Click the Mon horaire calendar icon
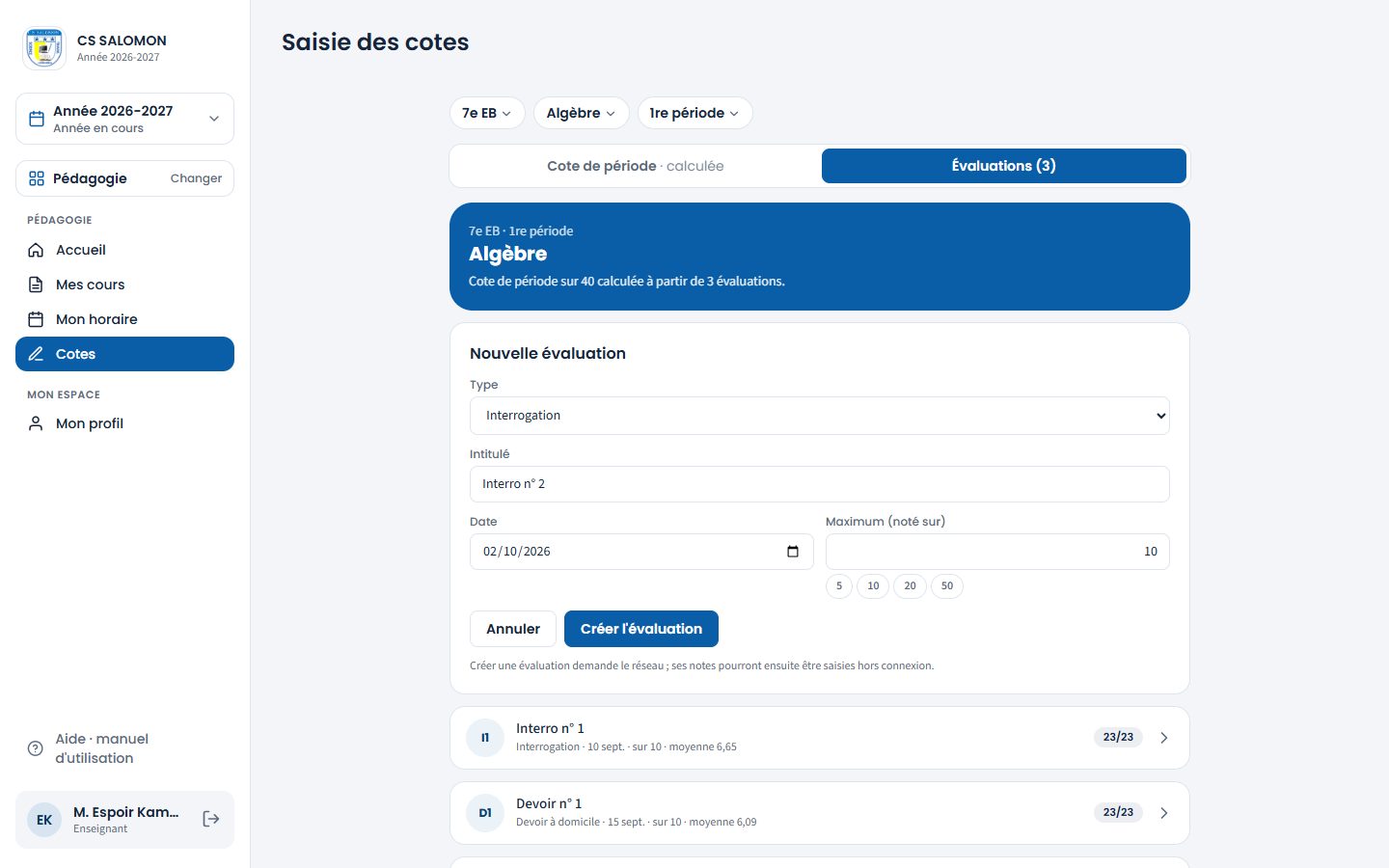Screen dimensions: 1389x868 click(36, 319)
